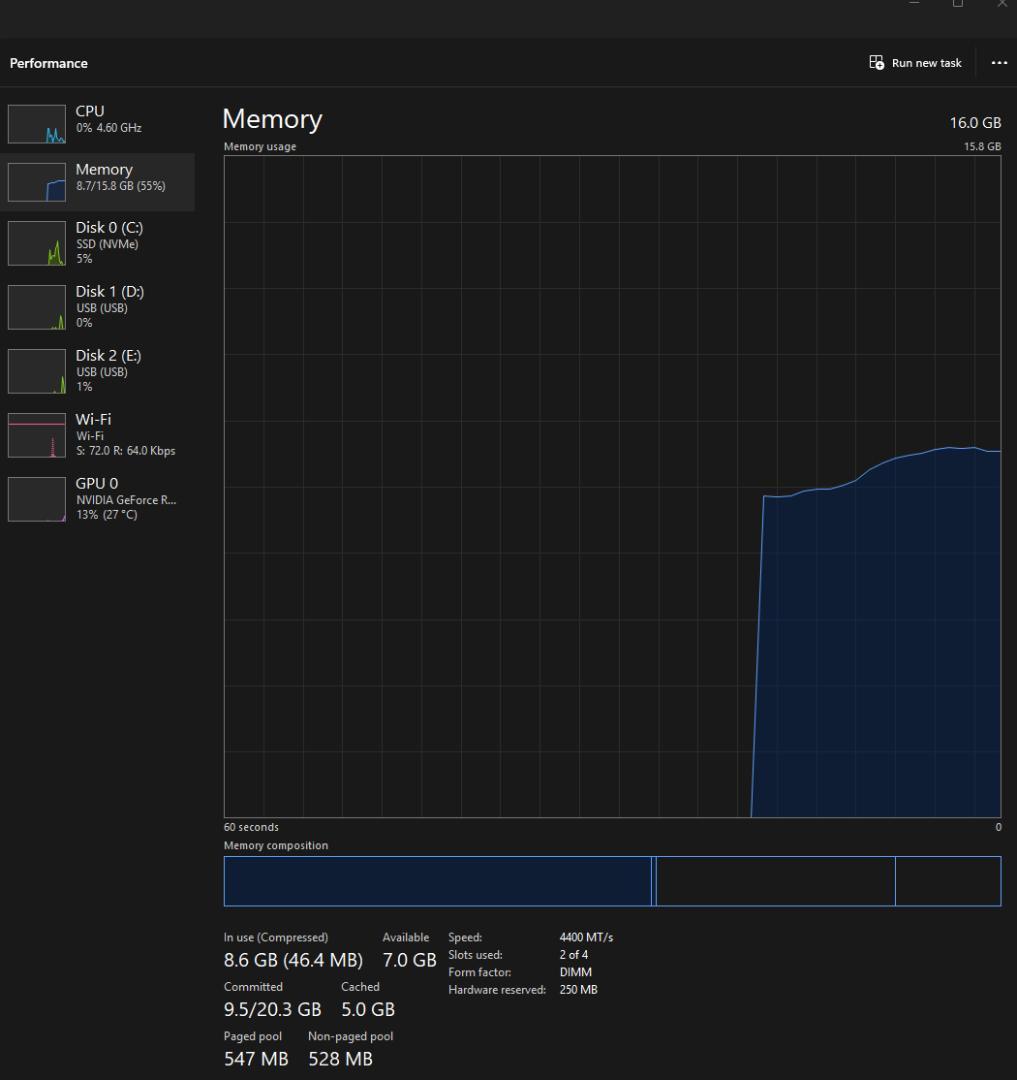Click the Standby middle segment of Memory composition
Screen dimensions: 1017x1080
(x=775, y=881)
